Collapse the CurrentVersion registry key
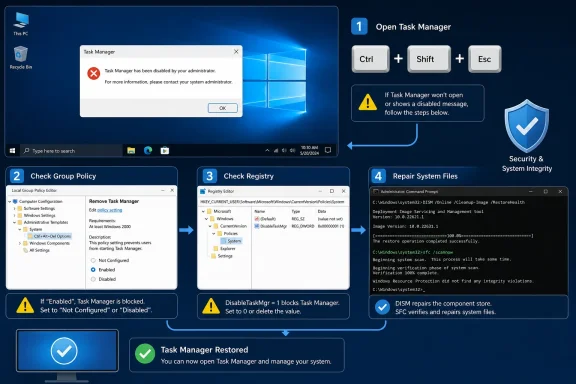Image resolution: width=576 pixels, height=384 pixels. point(210,226)
